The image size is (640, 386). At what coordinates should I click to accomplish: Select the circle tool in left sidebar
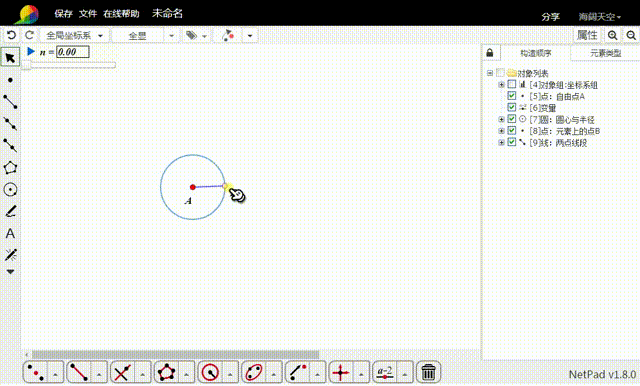tap(10, 189)
